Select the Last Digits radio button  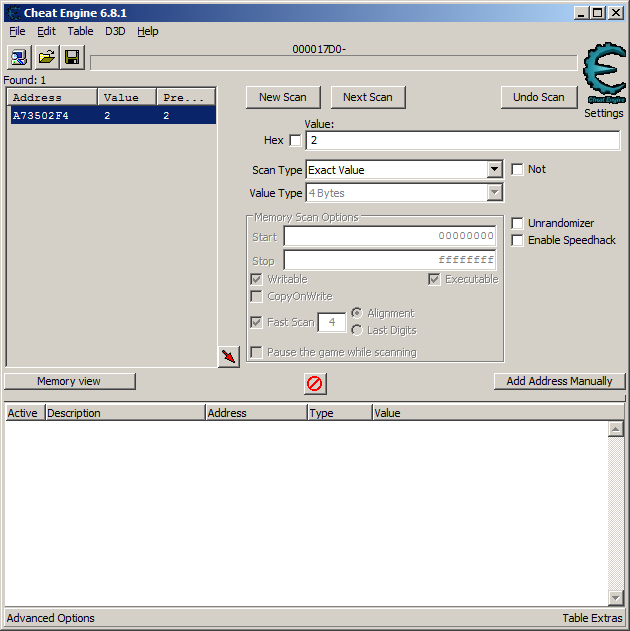coord(356,330)
